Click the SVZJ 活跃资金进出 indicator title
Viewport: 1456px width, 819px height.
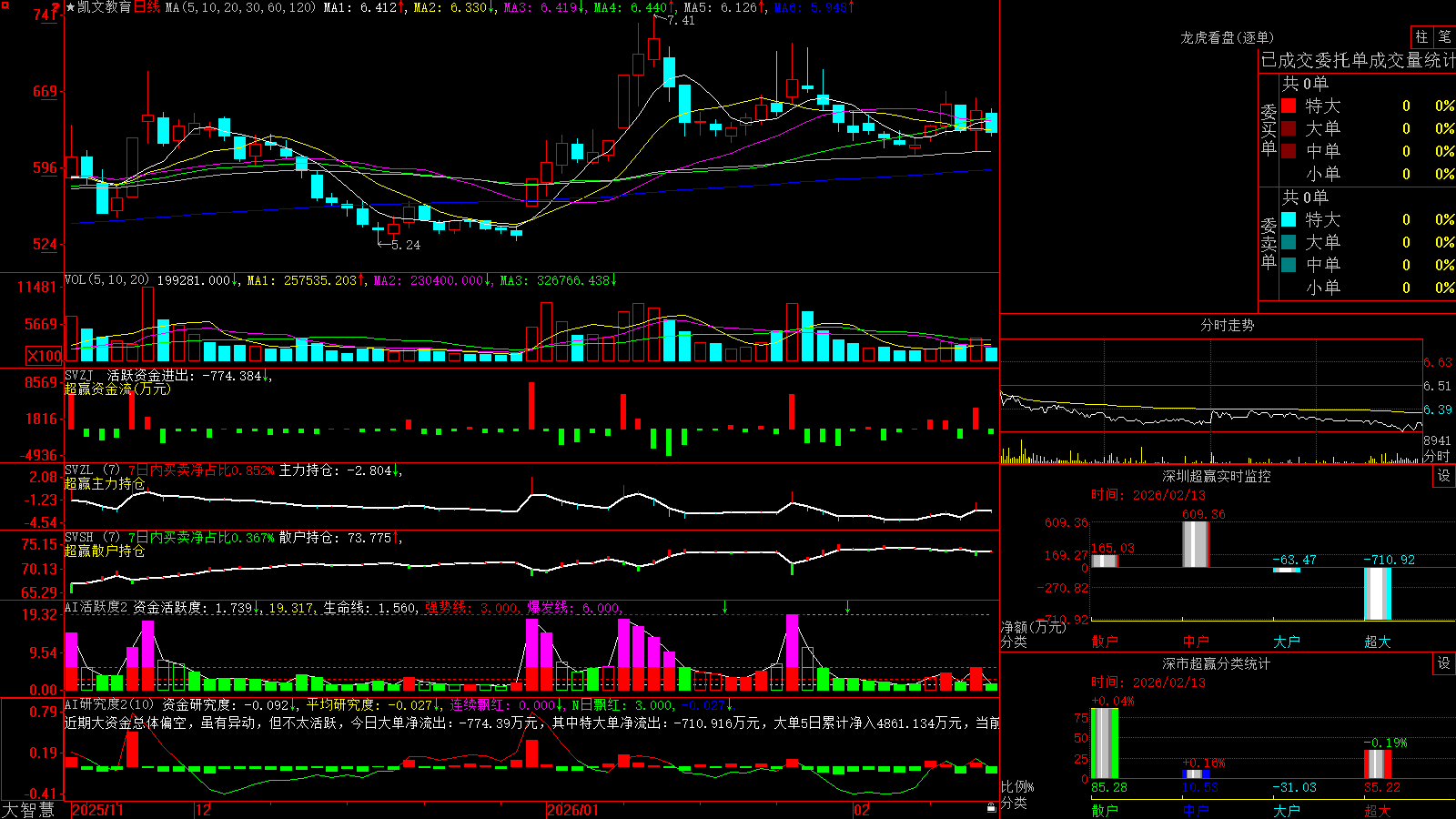pos(164,375)
